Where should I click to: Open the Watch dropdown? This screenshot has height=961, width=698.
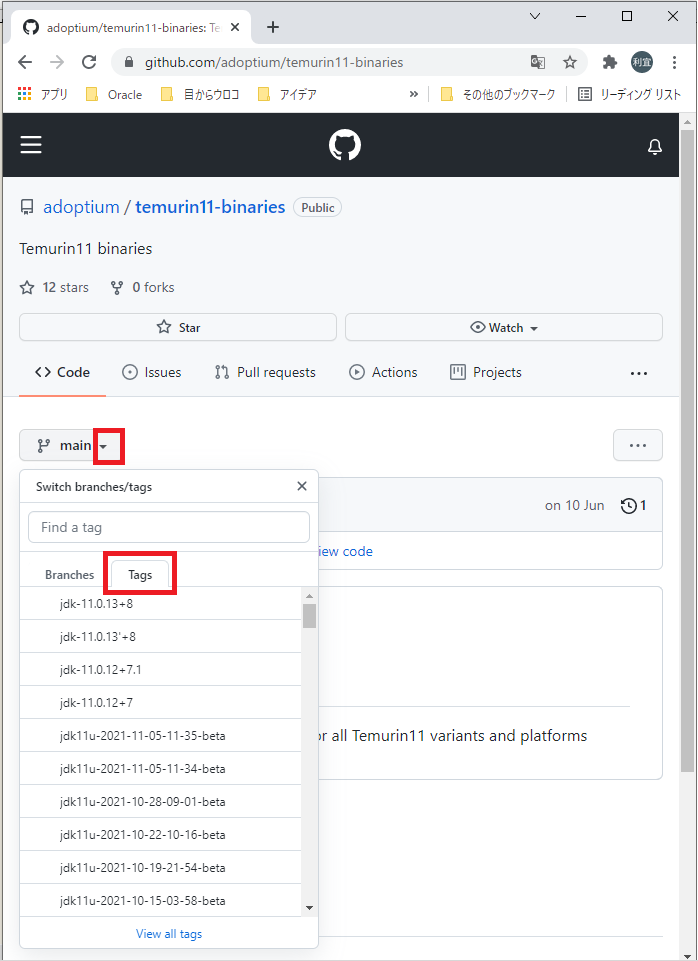tap(504, 327)
